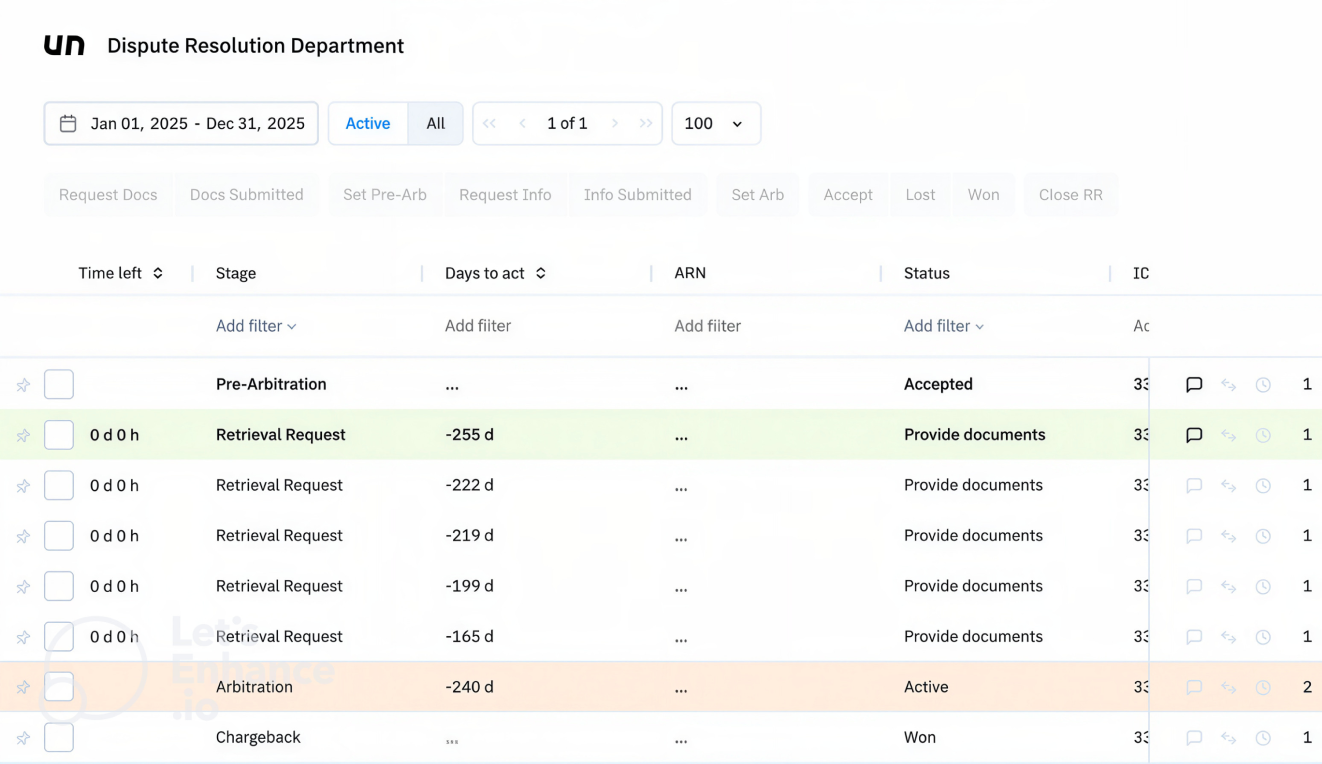Click the Close RR button
The width and height of the screenshot is (1322, 764).
click(x=1071, y=195)
